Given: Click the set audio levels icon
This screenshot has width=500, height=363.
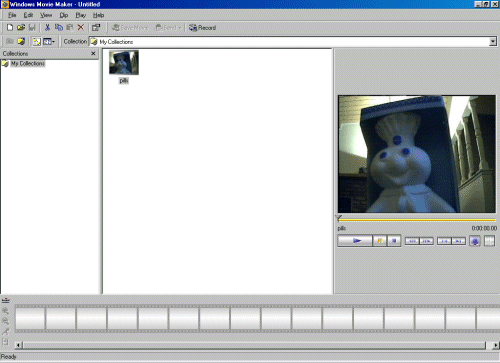Looking at the screenshot, I should [5, 342].
